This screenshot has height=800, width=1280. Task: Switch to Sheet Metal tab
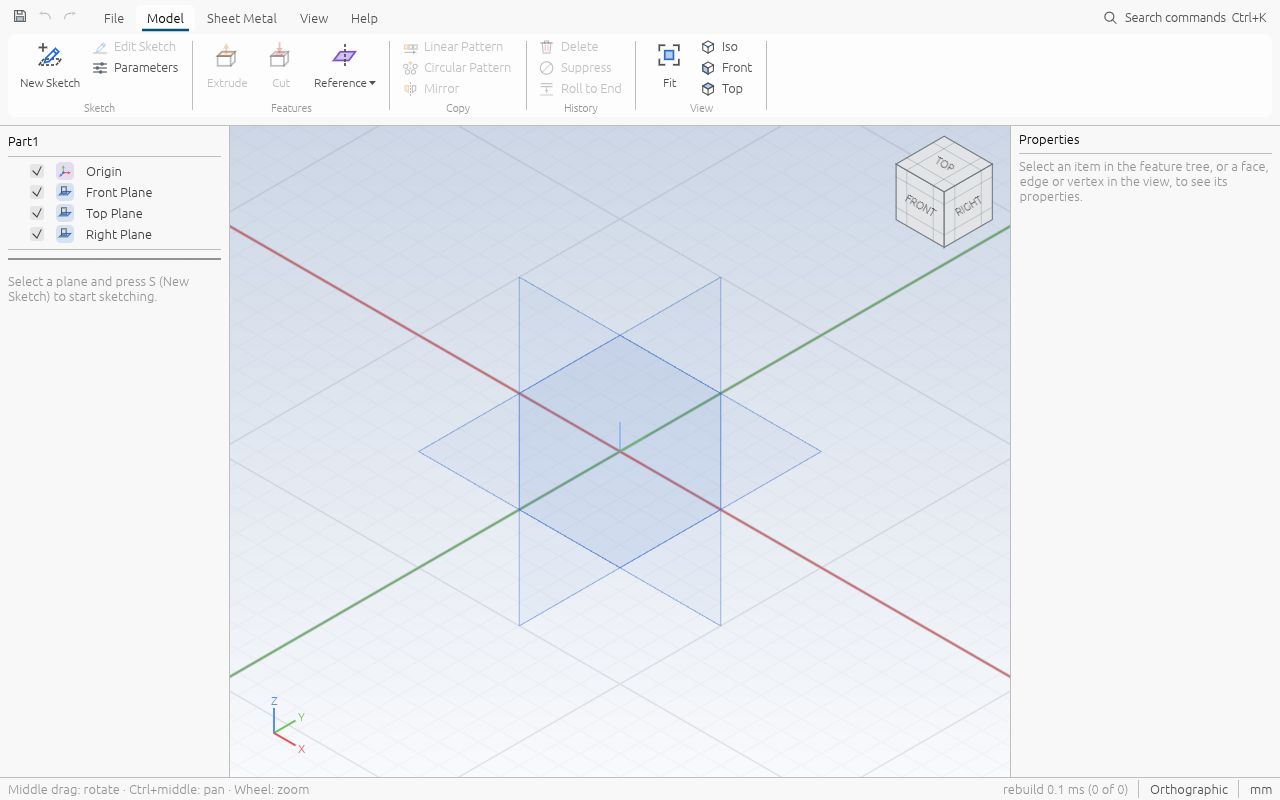pos(242,18)
